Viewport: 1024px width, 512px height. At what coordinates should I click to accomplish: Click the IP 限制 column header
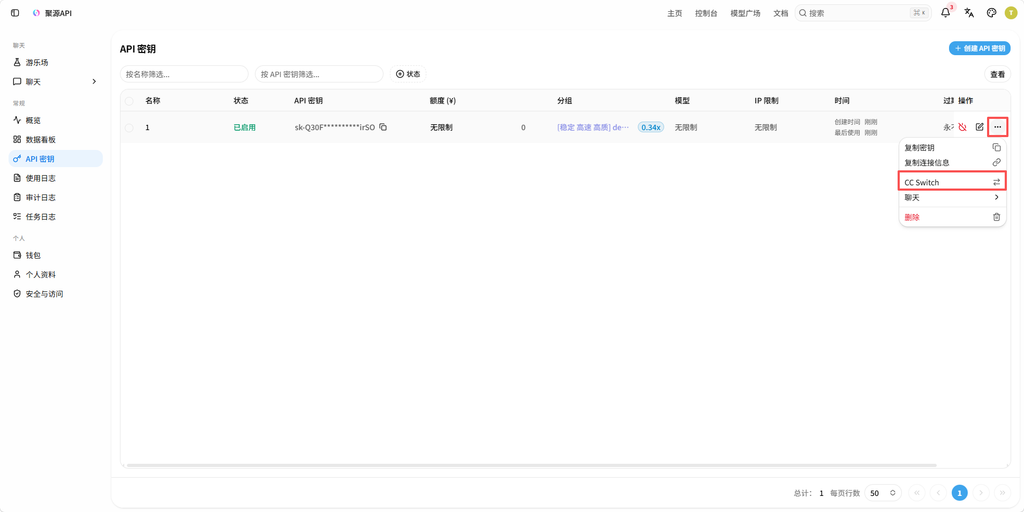pyautogui.click(x=766, y=101)
